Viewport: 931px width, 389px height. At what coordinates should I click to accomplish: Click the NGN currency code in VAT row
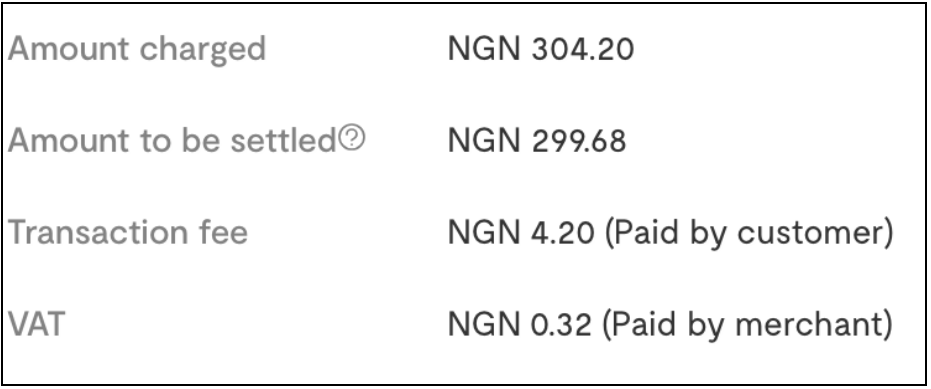484,324
